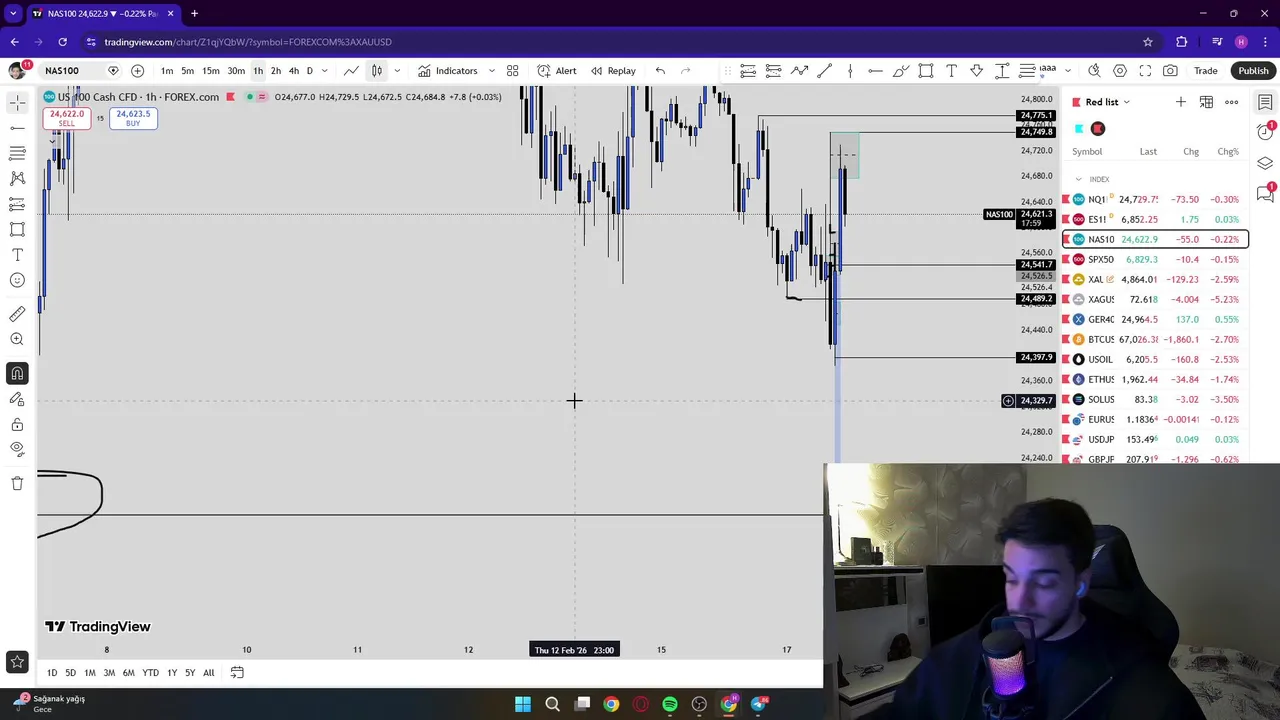
Task: Toggle hide all drawings eye icon
Action: (x=17, y=449)
